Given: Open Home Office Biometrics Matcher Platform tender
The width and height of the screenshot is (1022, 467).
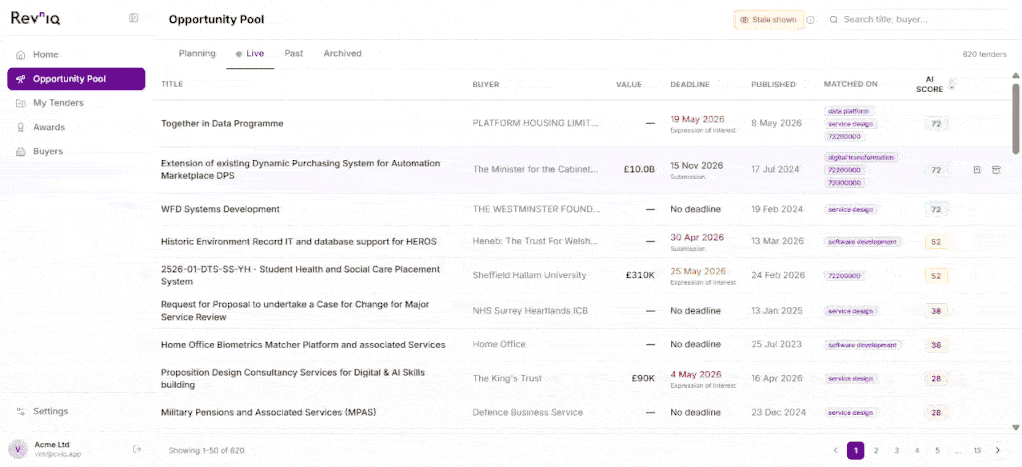Looking at the screenshot, I should (x=303, y=344).
